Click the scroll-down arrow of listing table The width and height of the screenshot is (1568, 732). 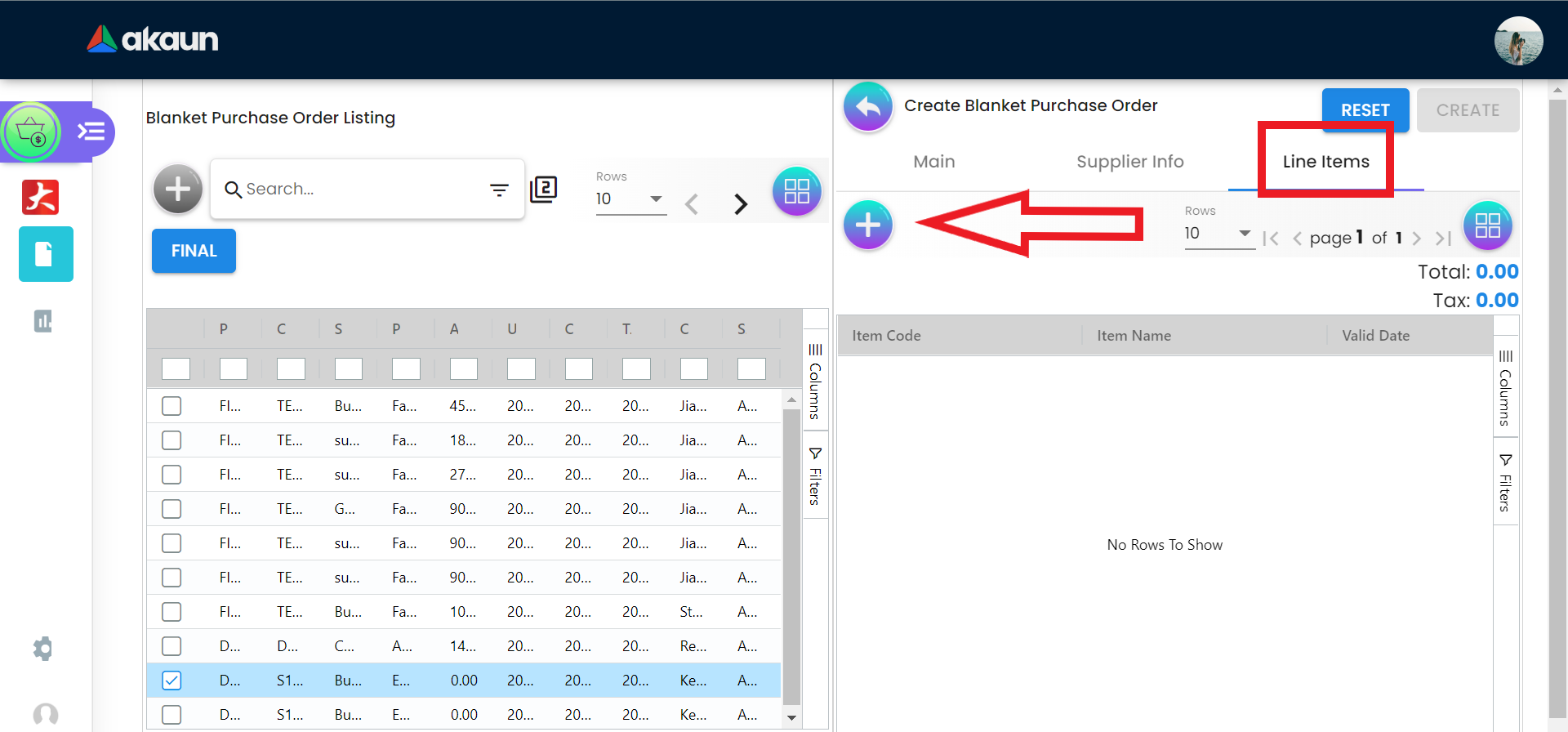click(x=791, y=717)
